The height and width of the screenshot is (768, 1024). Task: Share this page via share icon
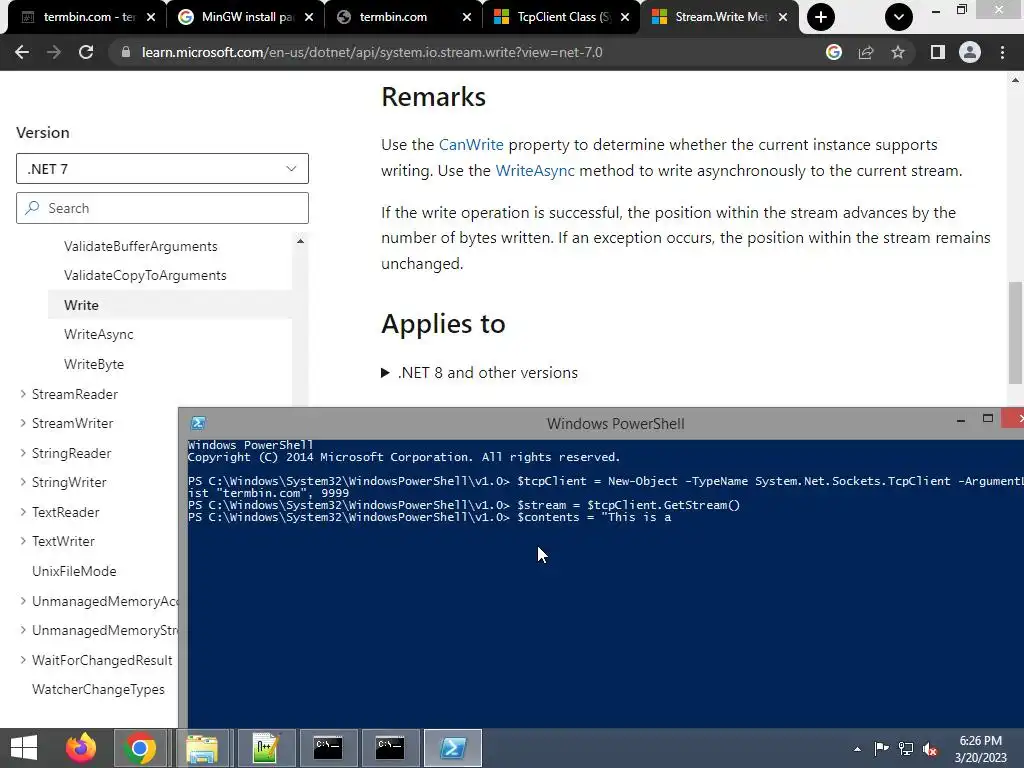click(866, 52)
